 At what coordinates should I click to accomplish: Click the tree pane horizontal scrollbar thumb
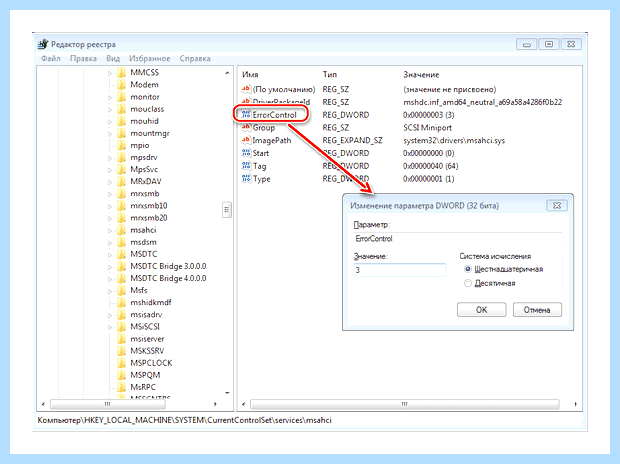[x=108, y=404]
